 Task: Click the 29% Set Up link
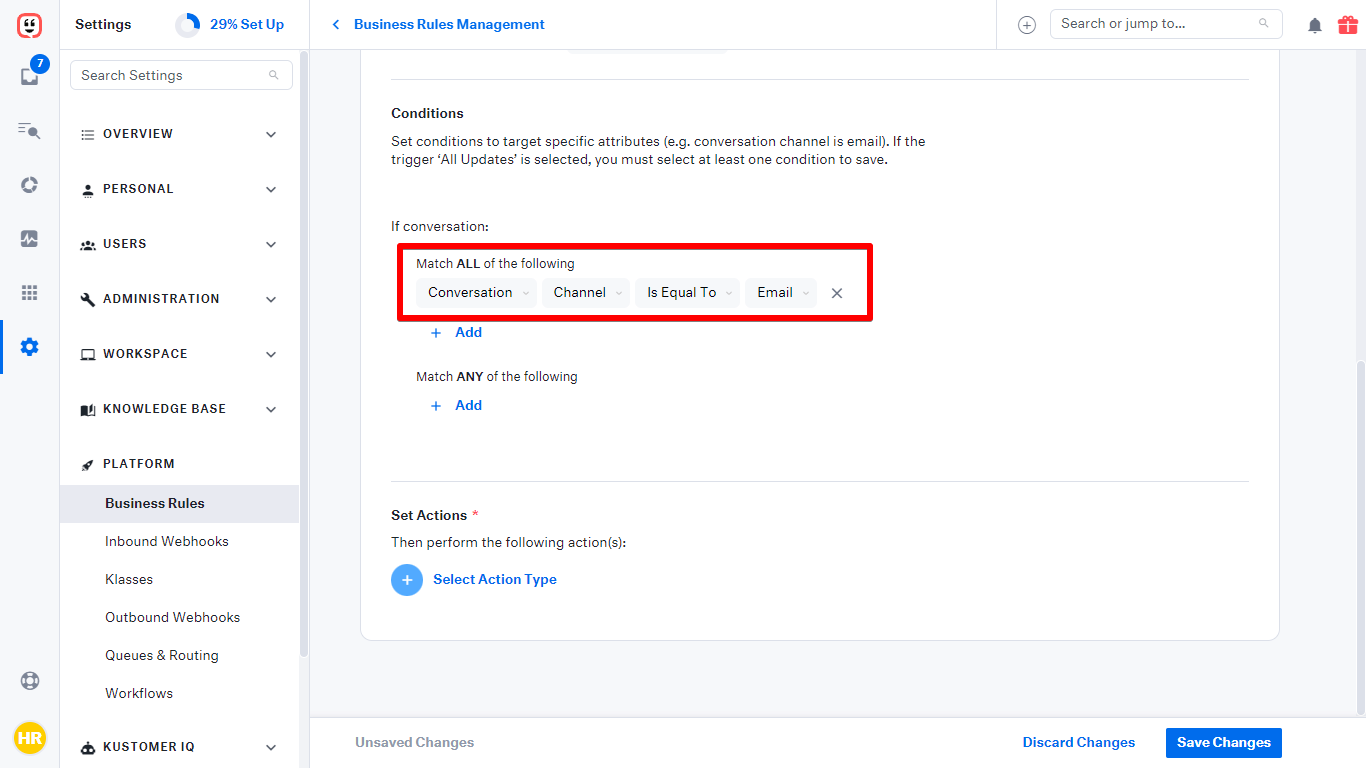(247, 25)
